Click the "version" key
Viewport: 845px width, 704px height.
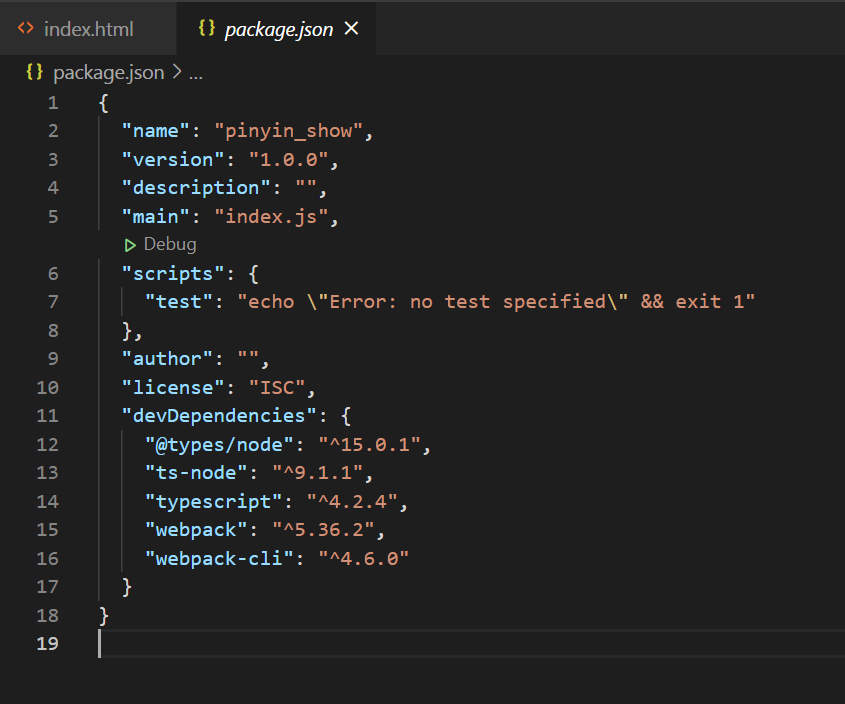pos(173,160)
